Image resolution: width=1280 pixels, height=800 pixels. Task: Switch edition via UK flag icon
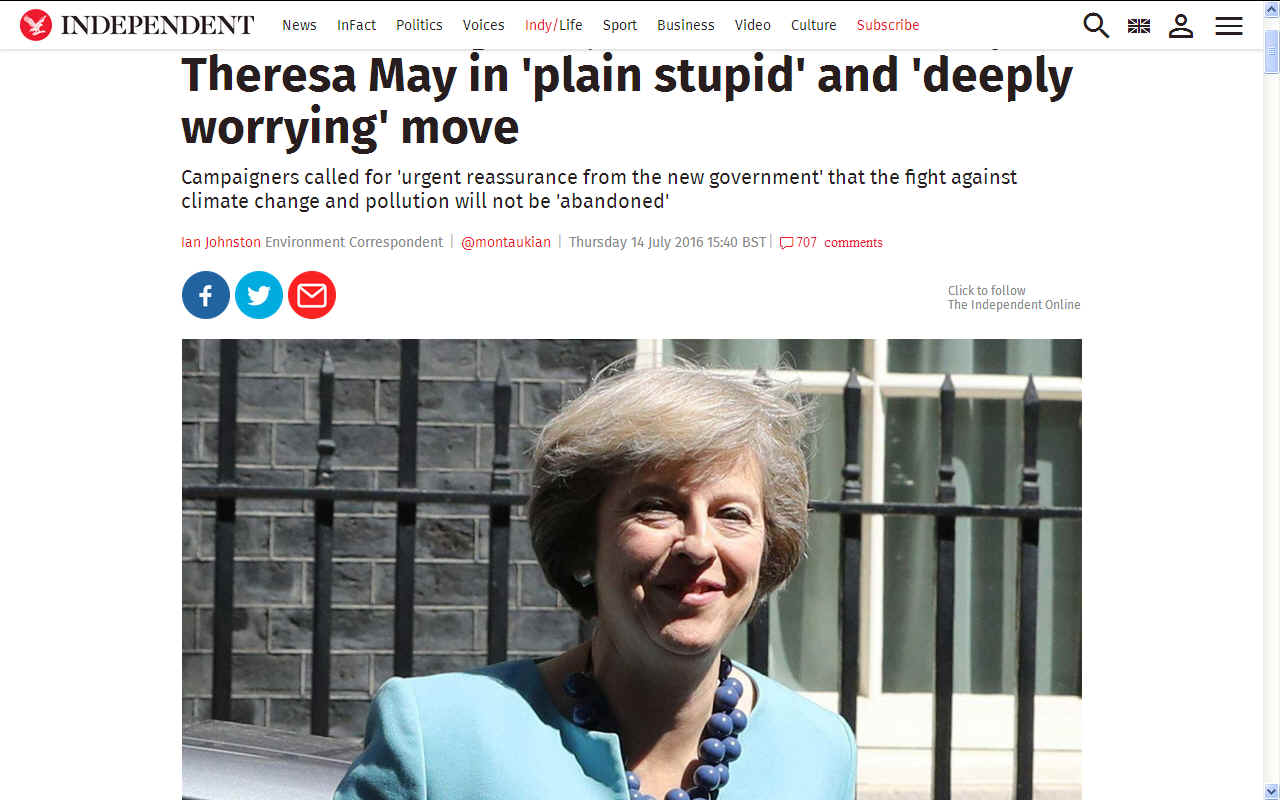(1139, 26)
